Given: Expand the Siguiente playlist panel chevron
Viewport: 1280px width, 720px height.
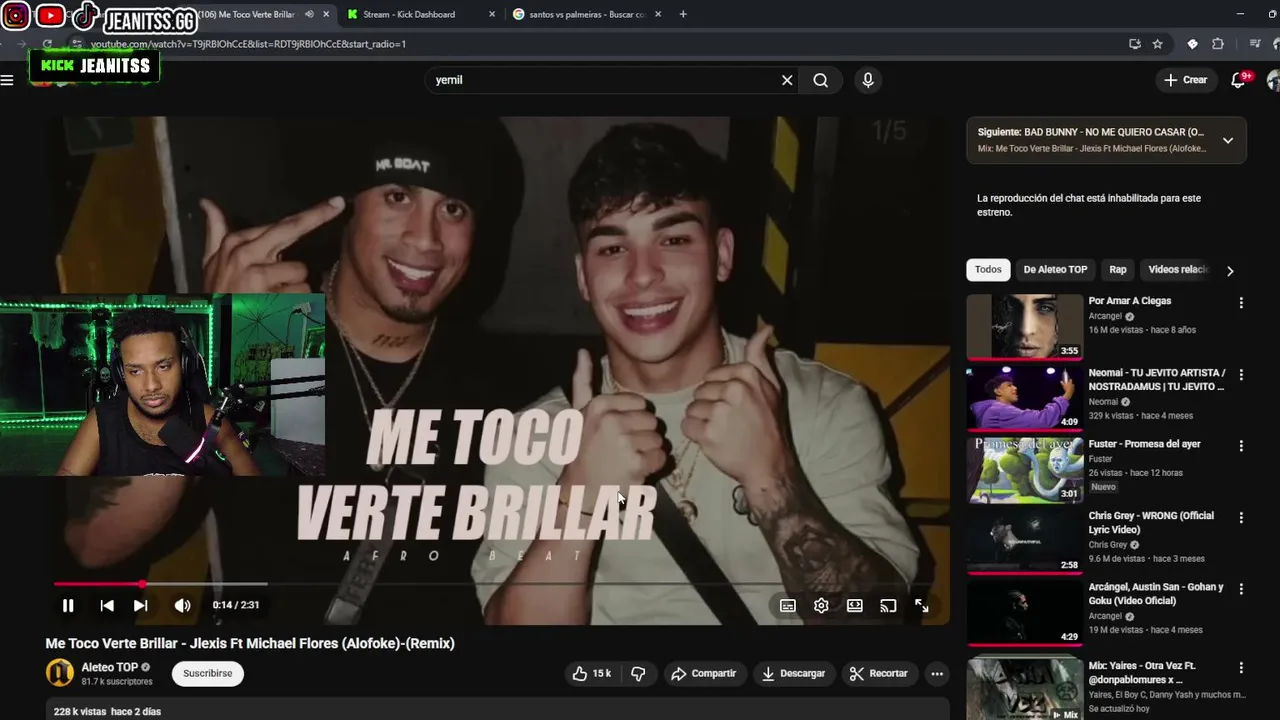Looking at the screenshot, I should (1228, 140).
